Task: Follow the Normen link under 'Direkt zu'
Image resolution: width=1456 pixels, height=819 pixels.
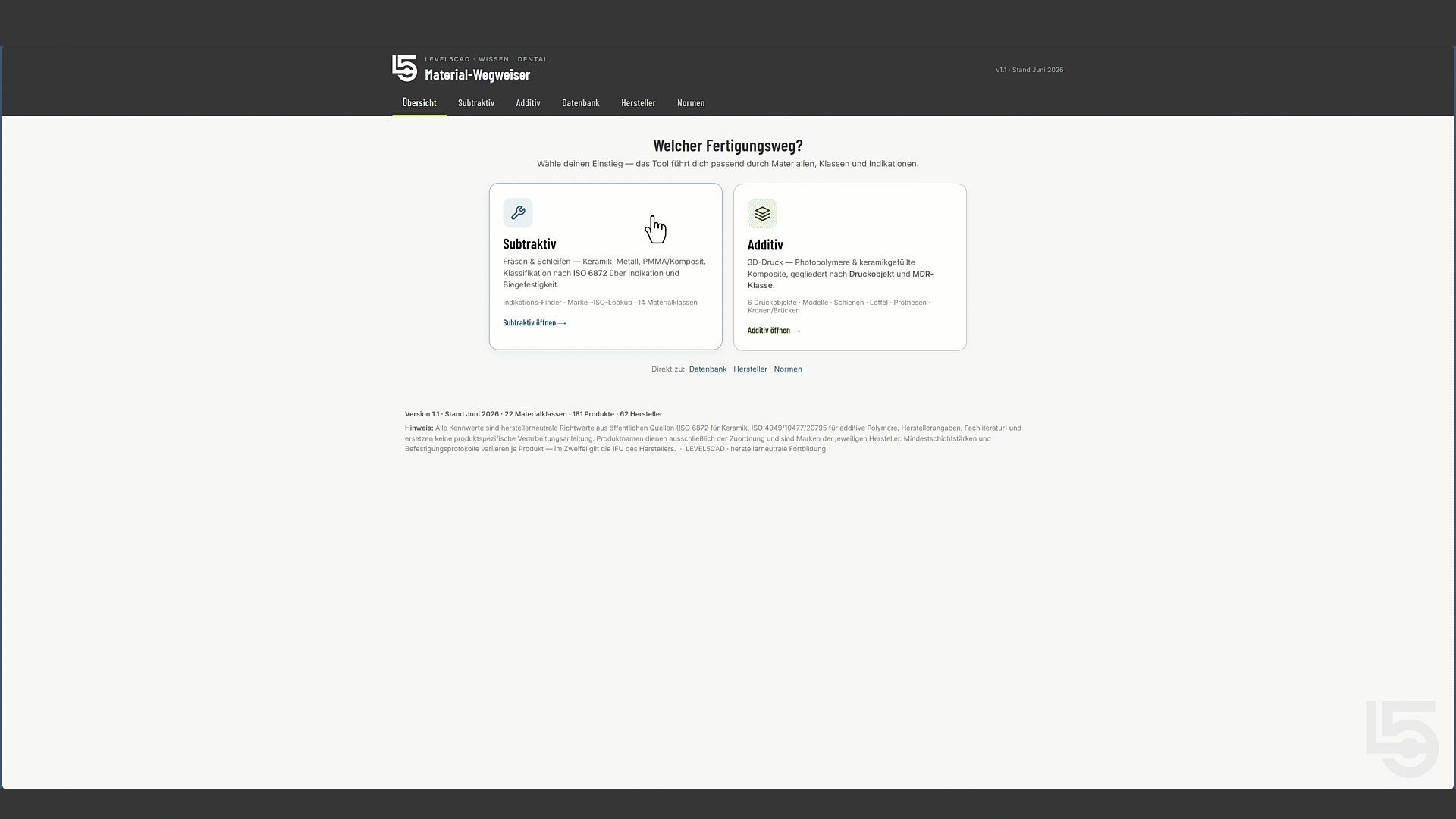Action: 788,369
